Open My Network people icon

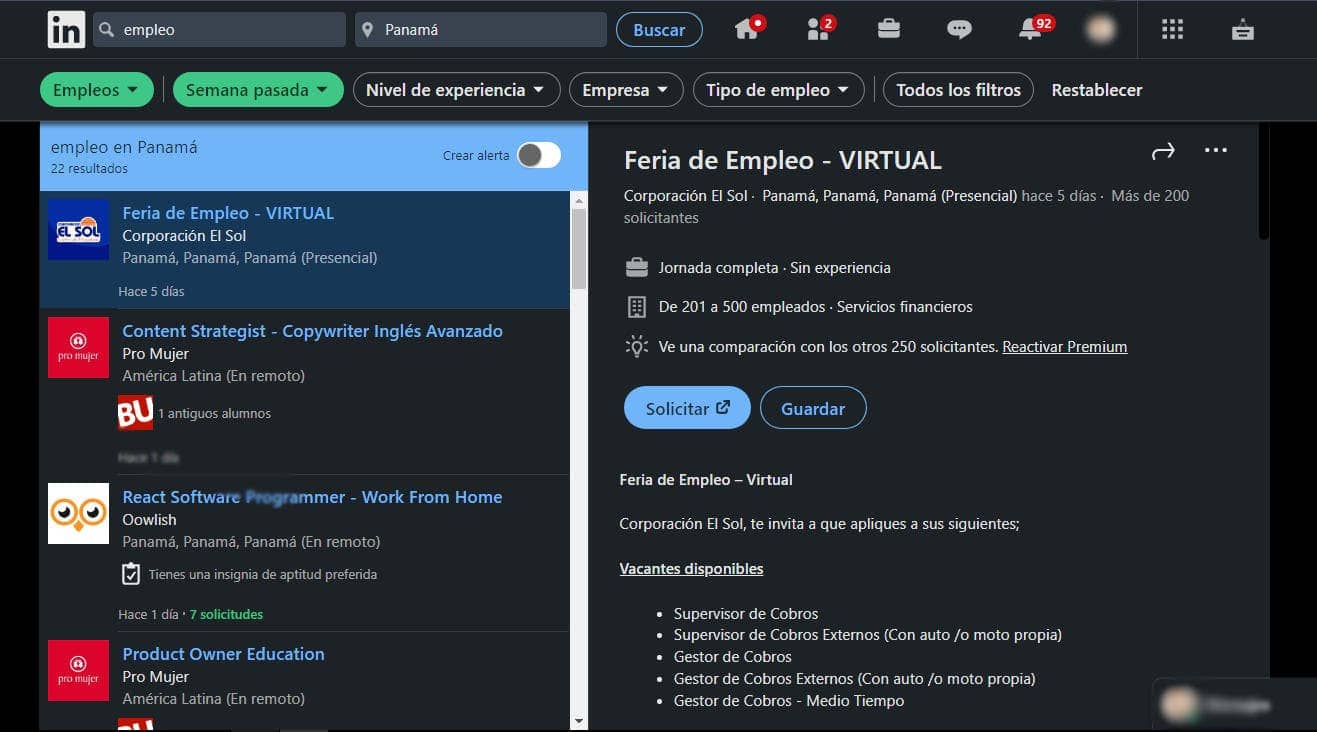coord(819,29)
